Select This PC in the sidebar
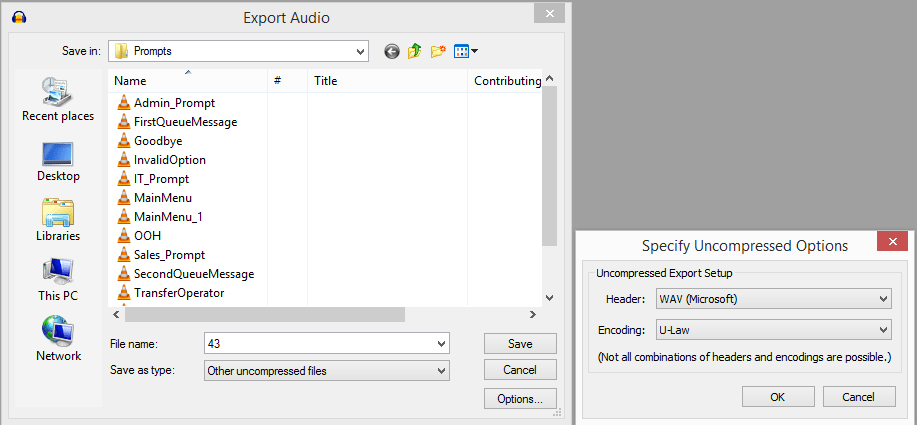 pos(58,280)
